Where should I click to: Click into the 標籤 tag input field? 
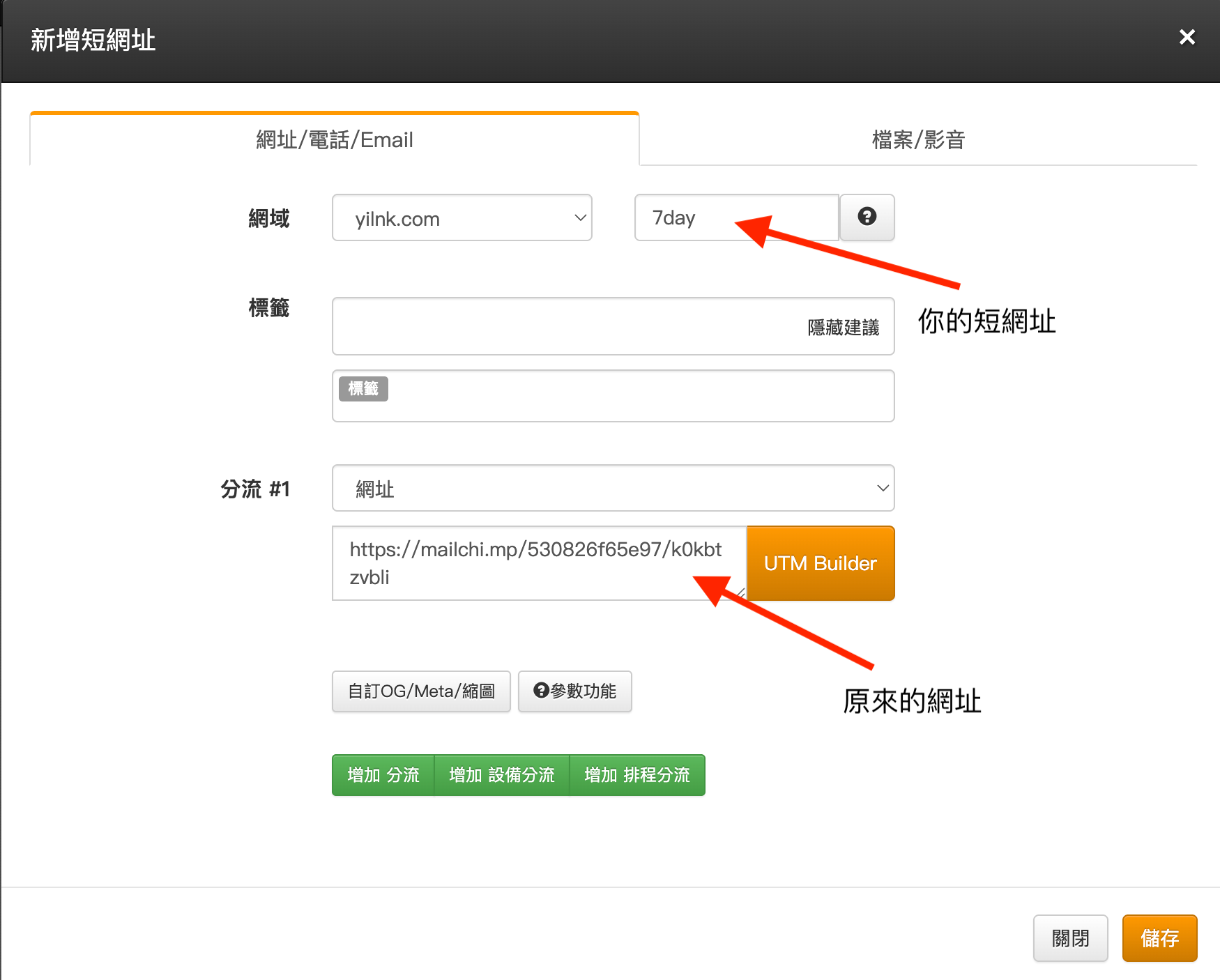558,327
